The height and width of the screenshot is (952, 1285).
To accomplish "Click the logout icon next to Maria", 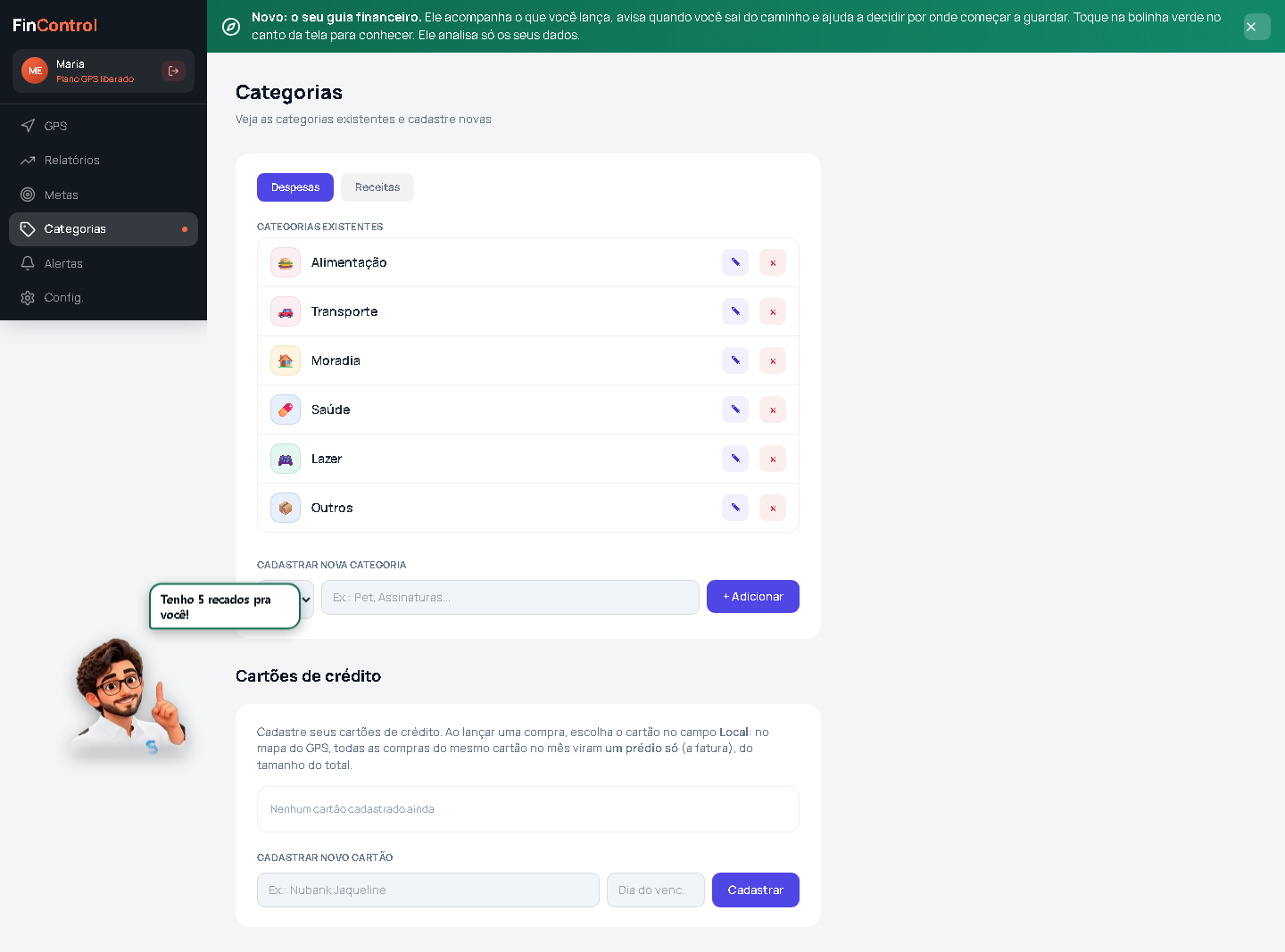I will pos(173,70).
